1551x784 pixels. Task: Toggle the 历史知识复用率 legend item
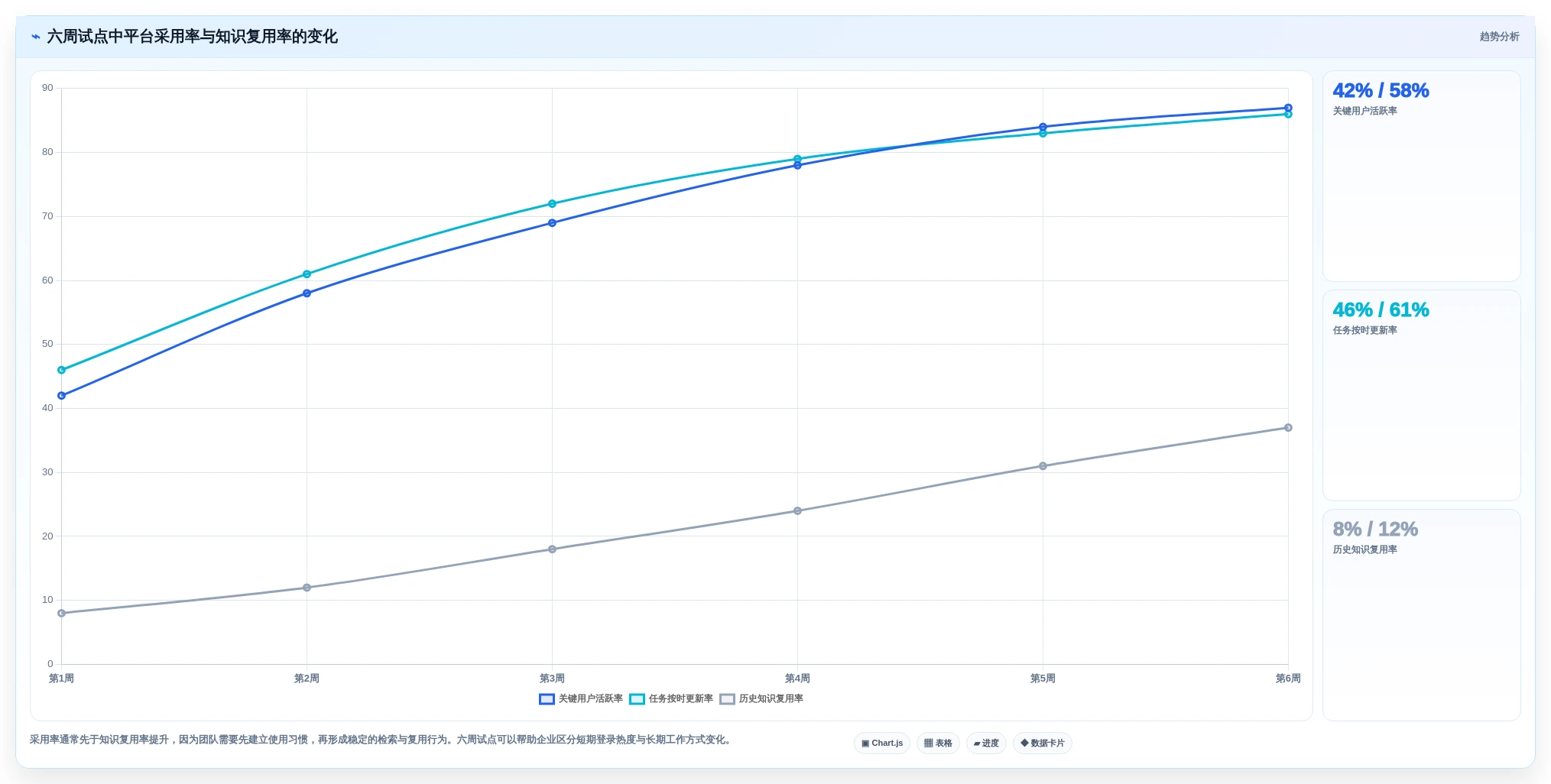coord(761,699)
